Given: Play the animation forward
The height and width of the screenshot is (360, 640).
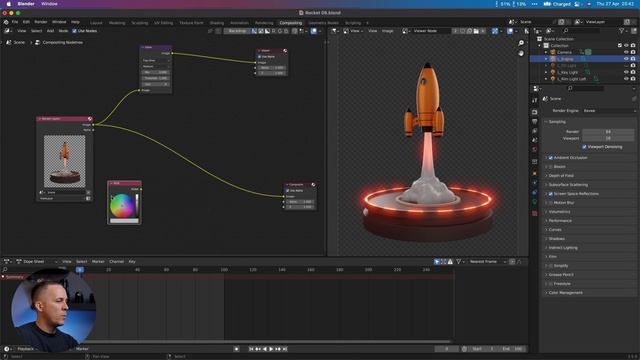Looking at the screenshot, I should pos(271,349).
